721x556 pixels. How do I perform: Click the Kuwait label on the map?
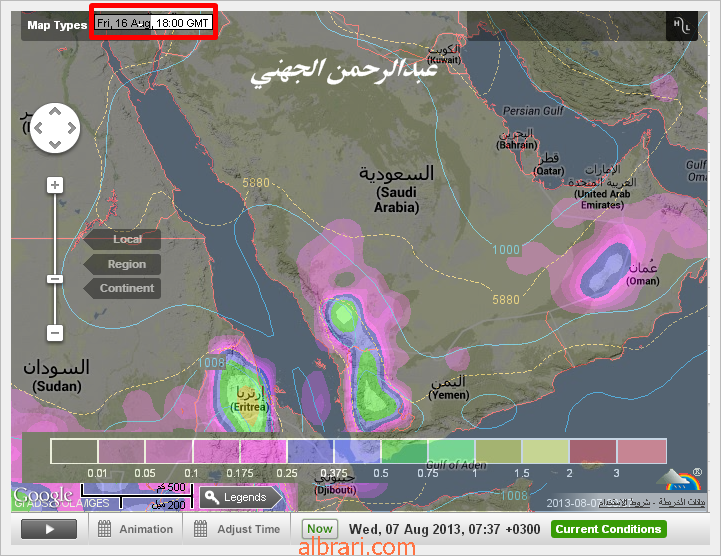pyautogui.click(x=444, y=54)
